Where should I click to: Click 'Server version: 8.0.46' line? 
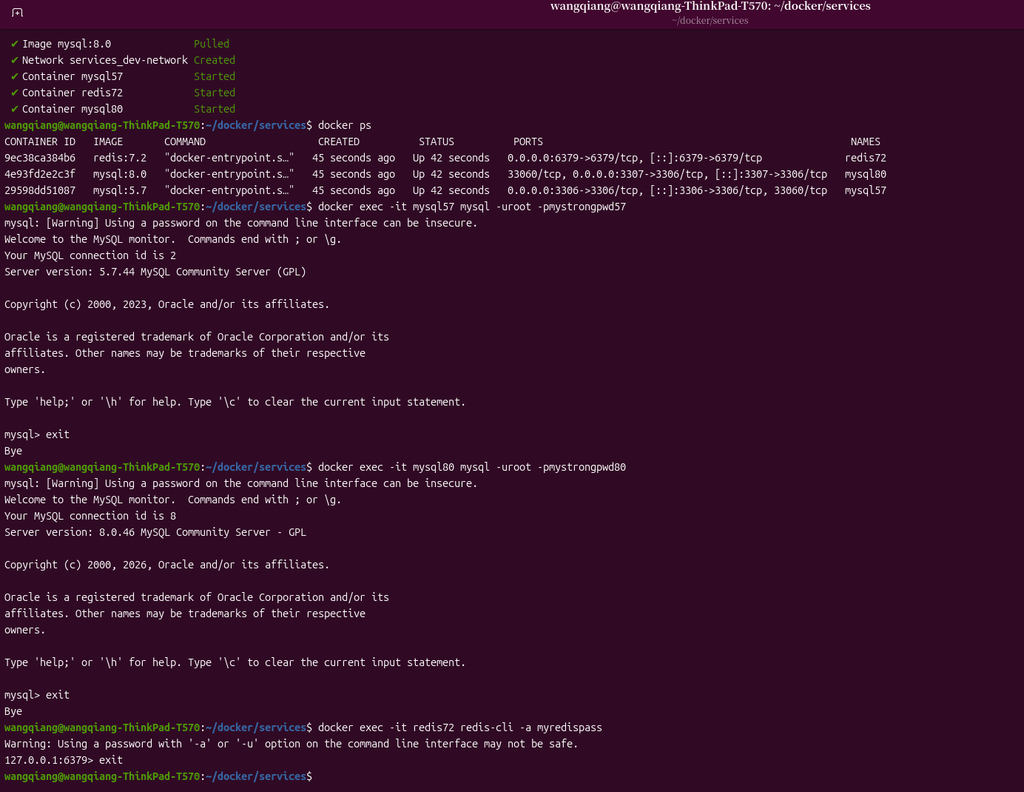155,532
